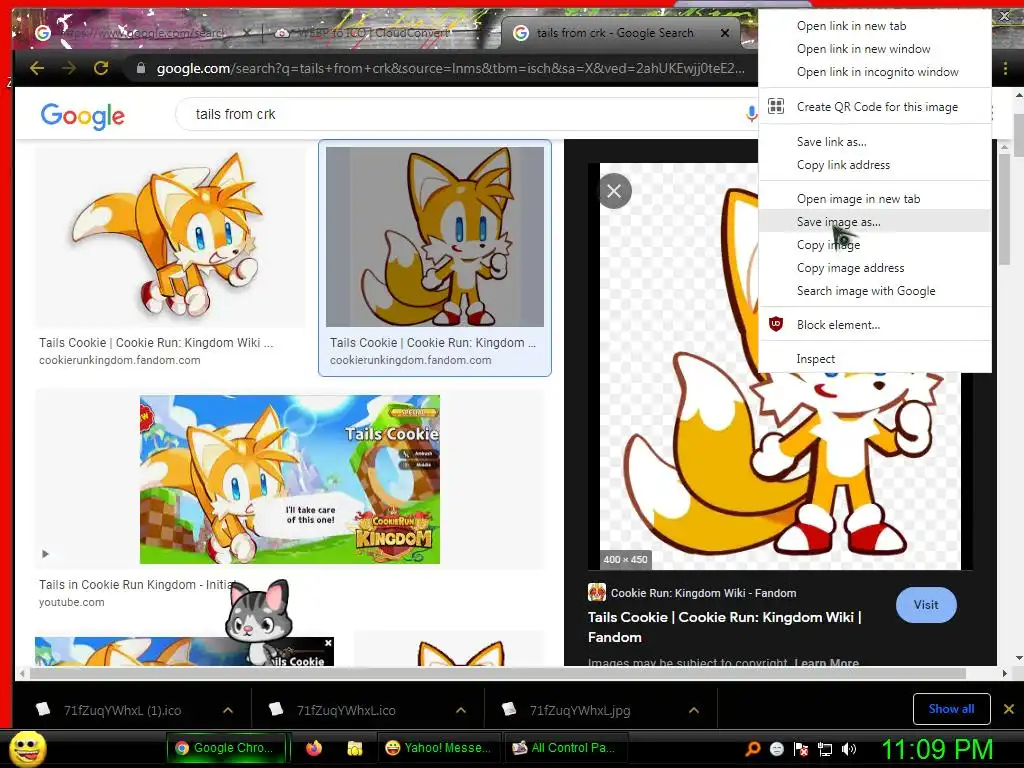Click the padlock site info icon

tap(140, 68)
